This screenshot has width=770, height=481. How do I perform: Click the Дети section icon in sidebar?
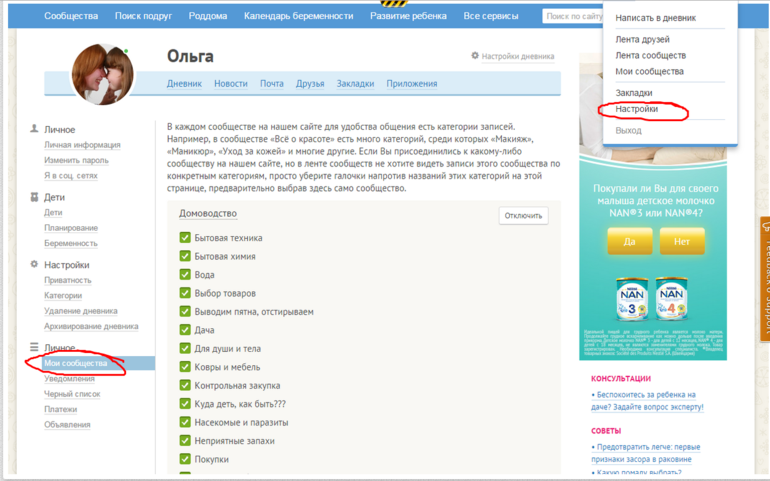click(x=34, y=198)
